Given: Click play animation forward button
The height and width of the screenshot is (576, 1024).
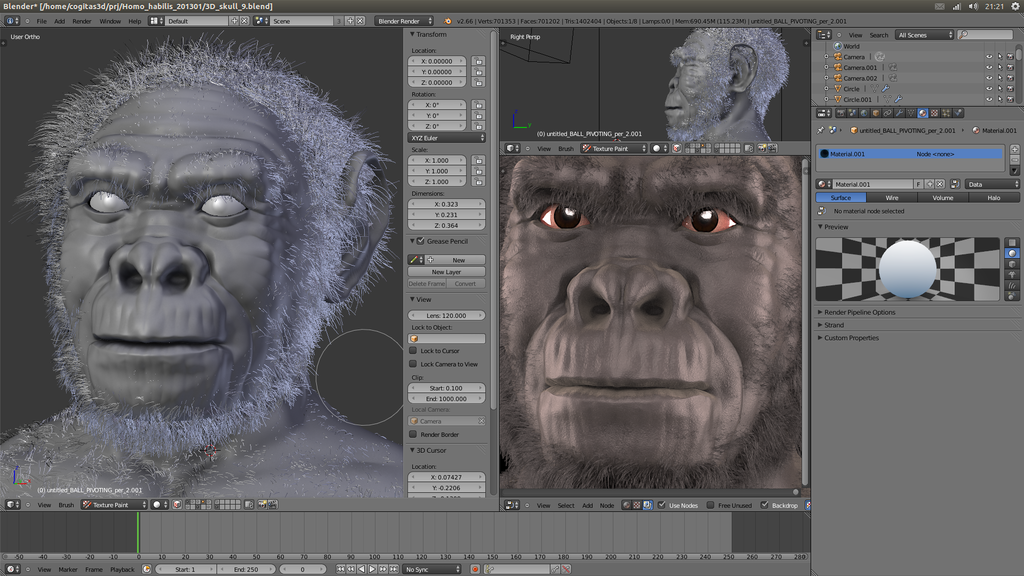Looking at the screenshot, I should pos(372,569).
